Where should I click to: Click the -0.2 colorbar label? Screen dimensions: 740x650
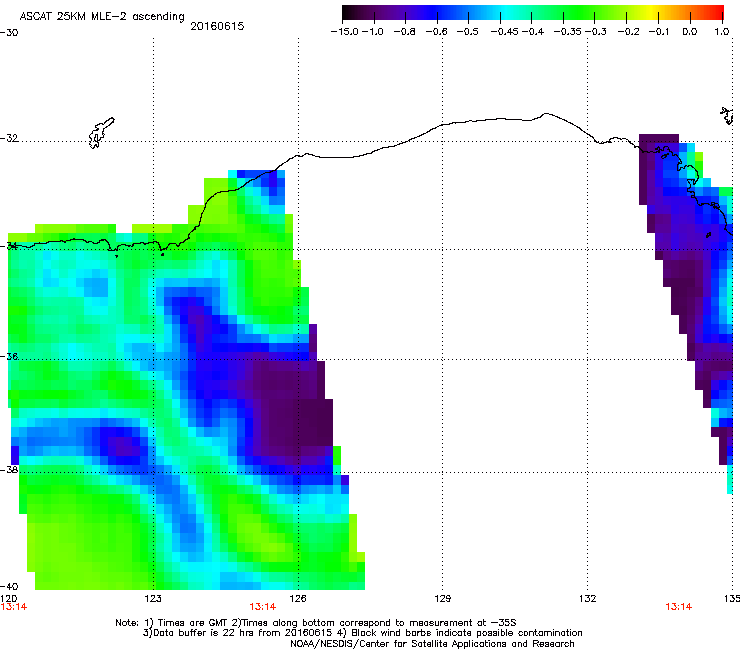628,32
